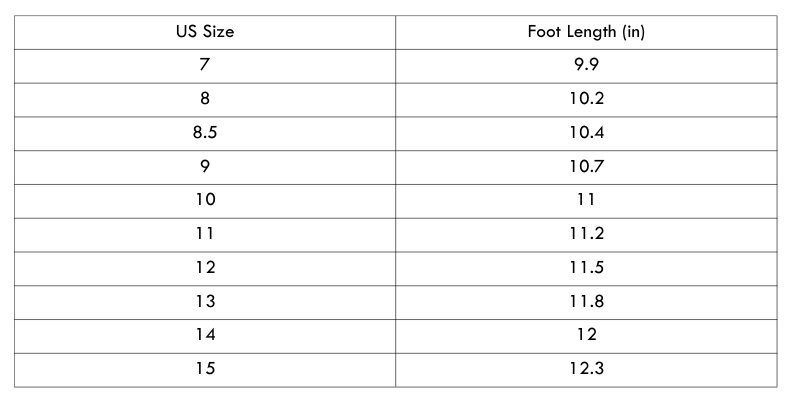Select the 9.9 foot length cell

(586, 65)
